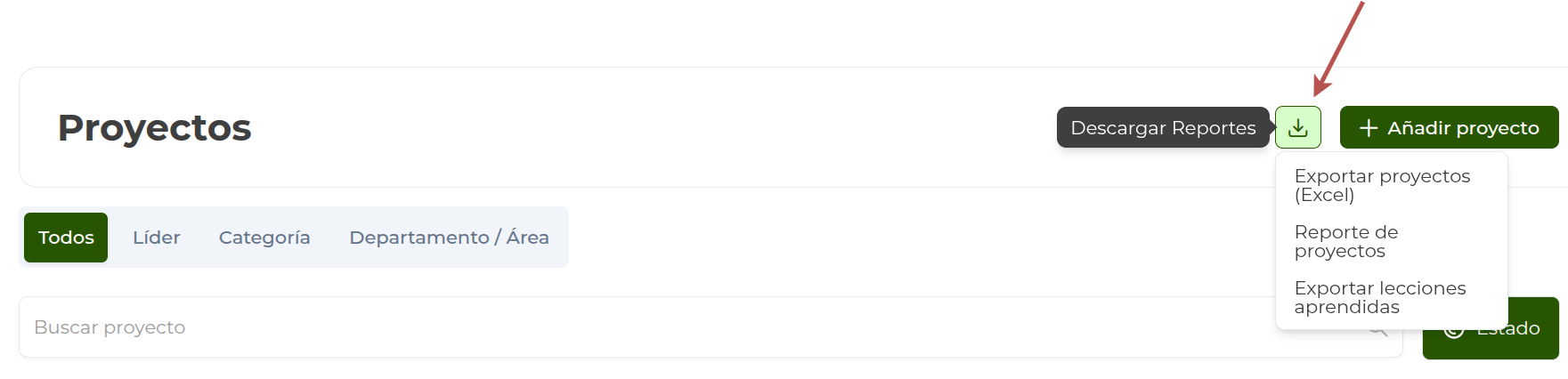Click the Proyectos page heading

[x=155, y=128]
